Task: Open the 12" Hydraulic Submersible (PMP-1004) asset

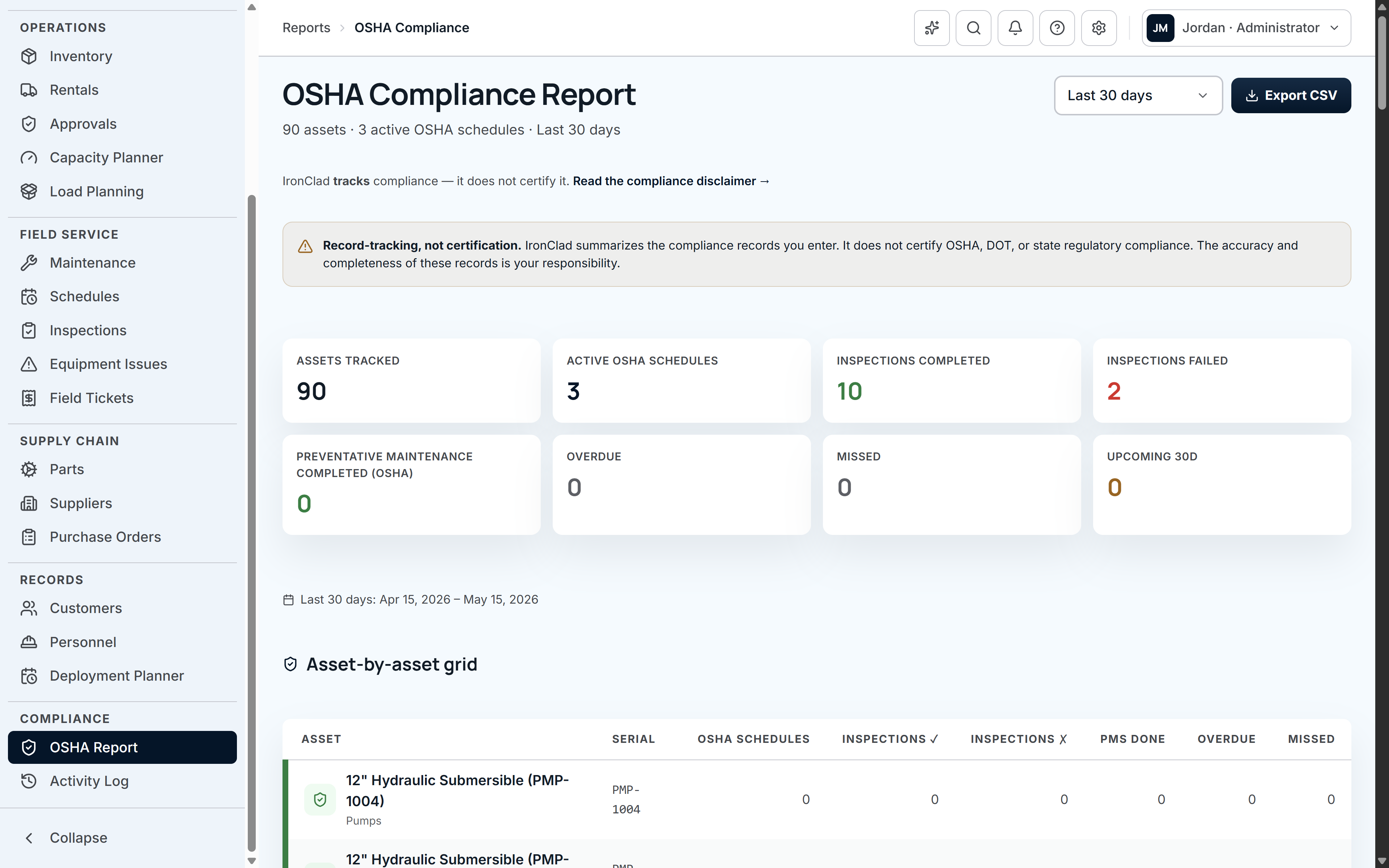Action: 457,791
